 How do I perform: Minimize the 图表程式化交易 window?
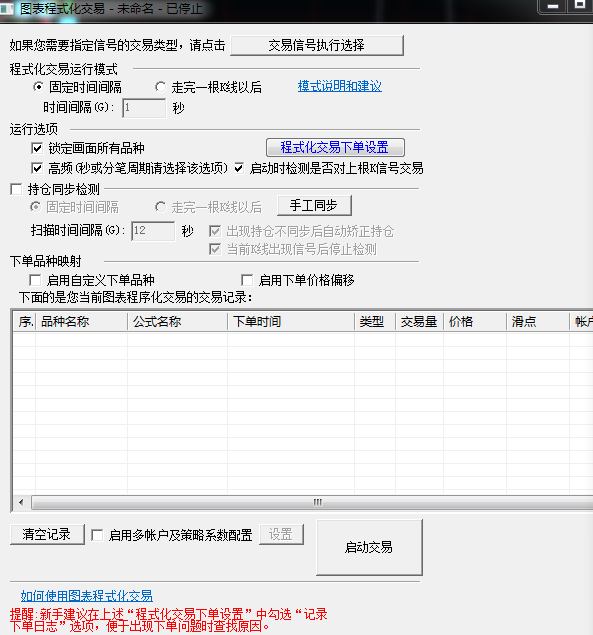[553, 6]
